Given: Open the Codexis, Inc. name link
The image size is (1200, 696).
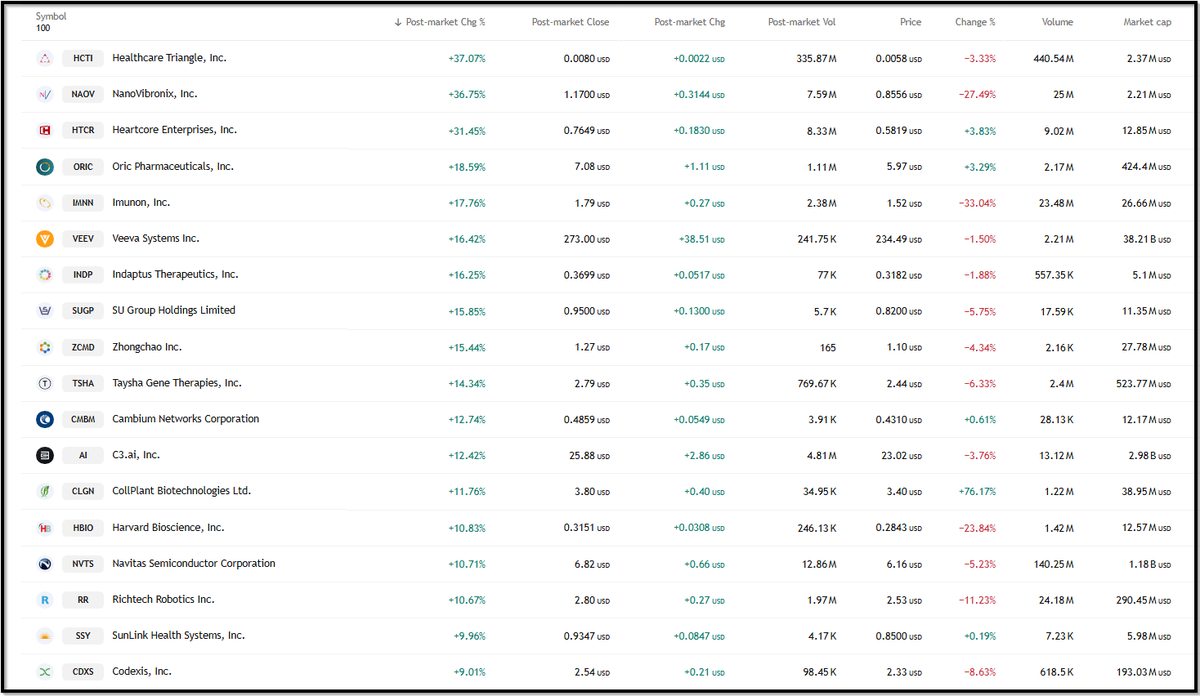Looking at the screenshot, I should pyautogui.click(x=142, y=672).
